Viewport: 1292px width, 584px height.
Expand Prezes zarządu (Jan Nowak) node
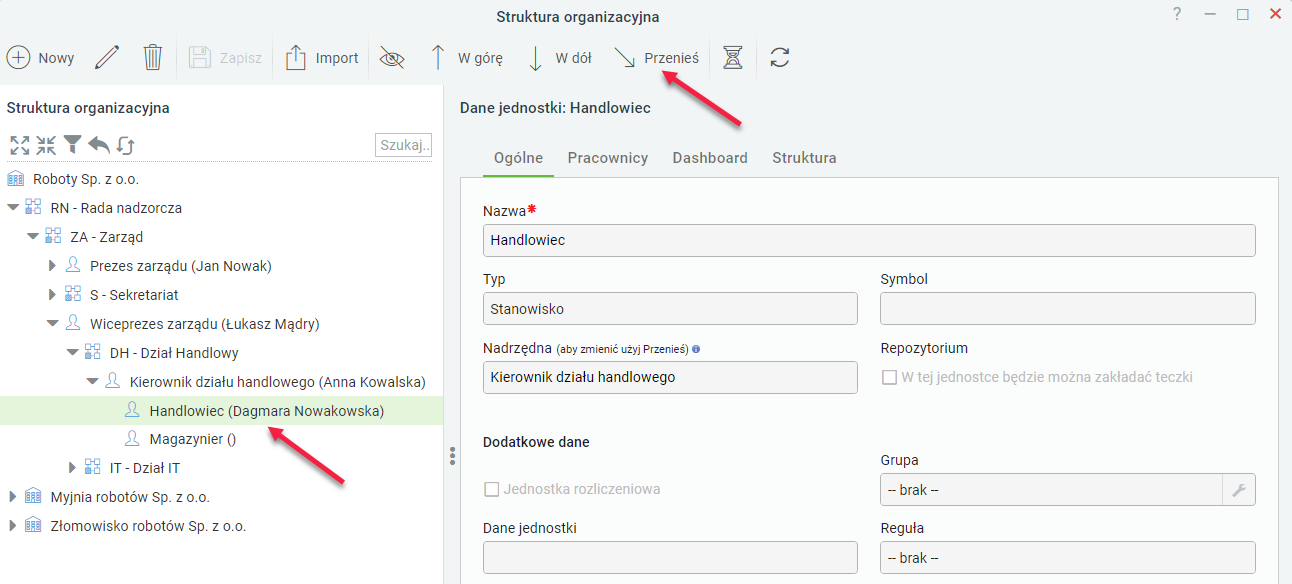[x=53, y=266]
